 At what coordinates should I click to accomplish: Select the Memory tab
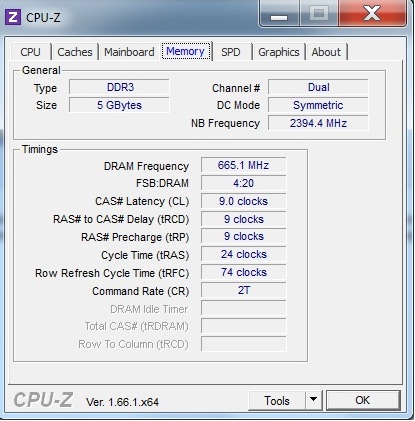186,51
